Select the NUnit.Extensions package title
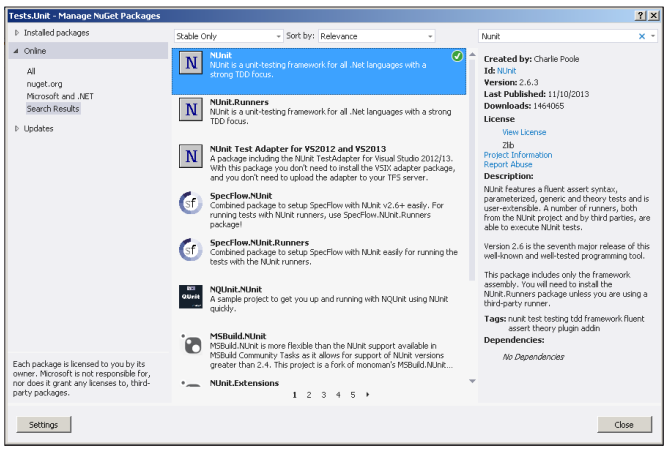This screenshot has height=449, width=669. click(244, 383)
